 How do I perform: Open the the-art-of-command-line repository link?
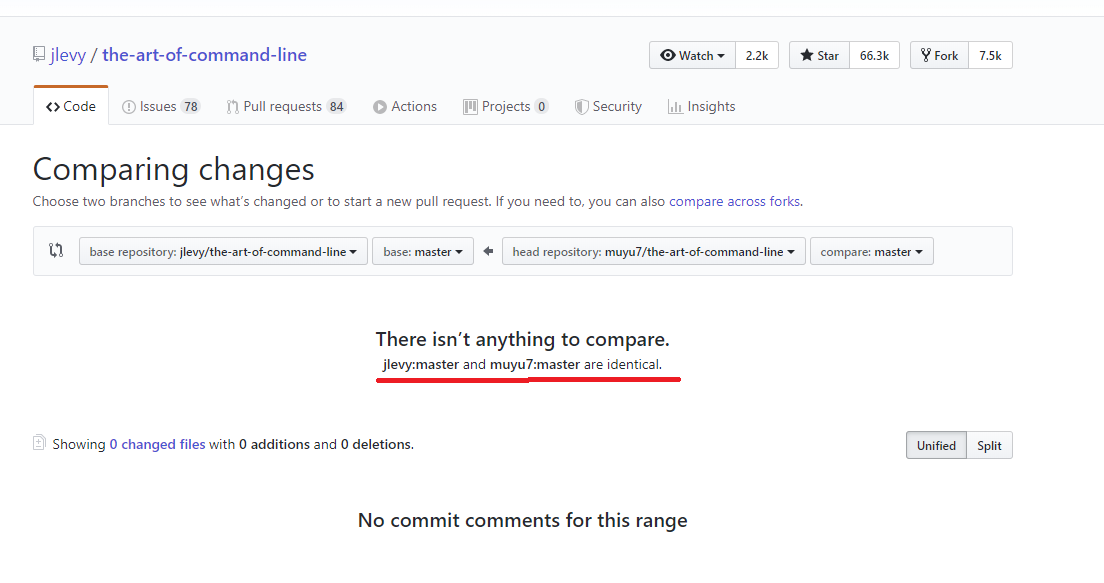pyautogui.click(x=204, y=55)
